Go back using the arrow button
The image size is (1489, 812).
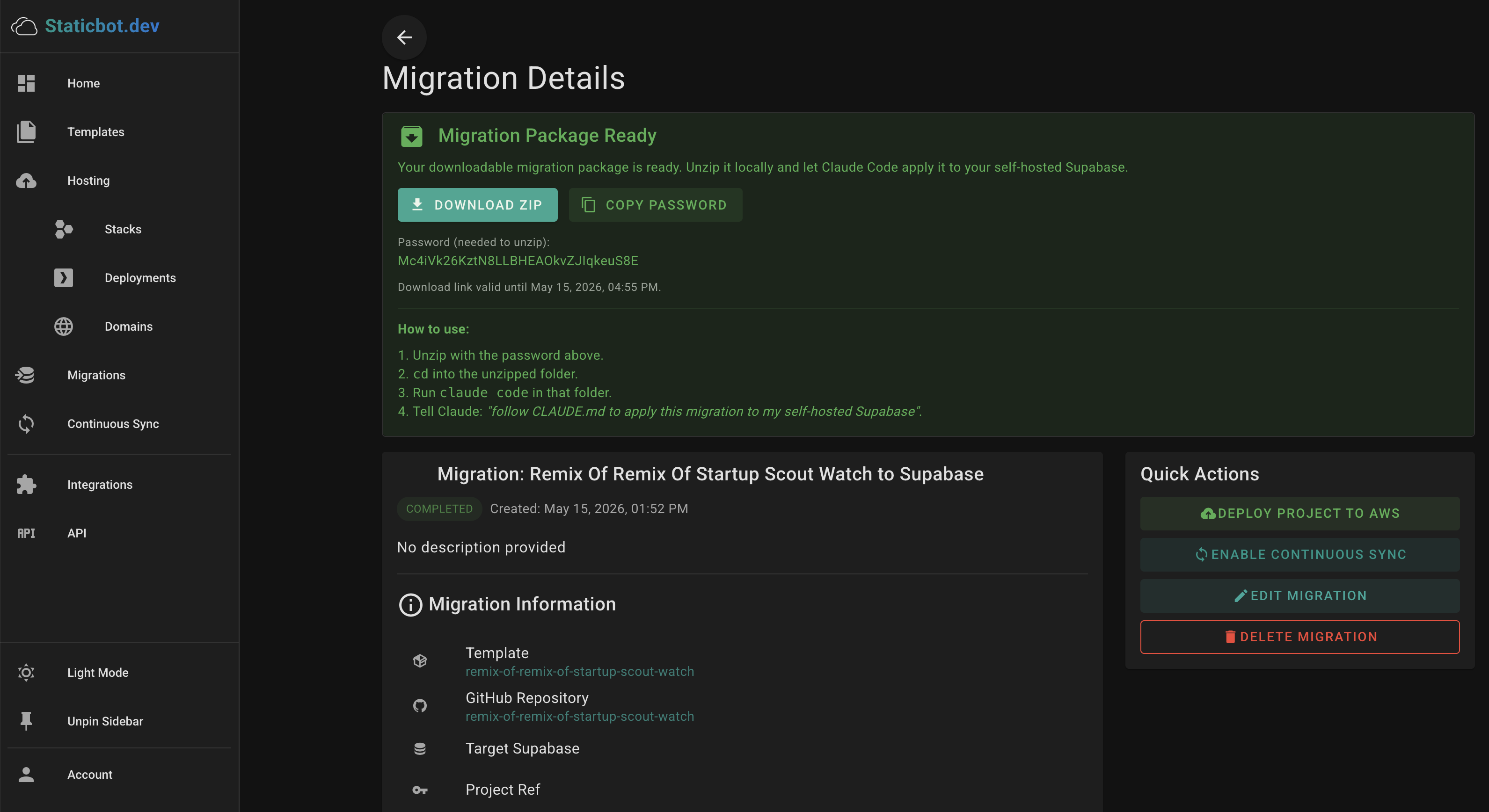coord(404,37)
